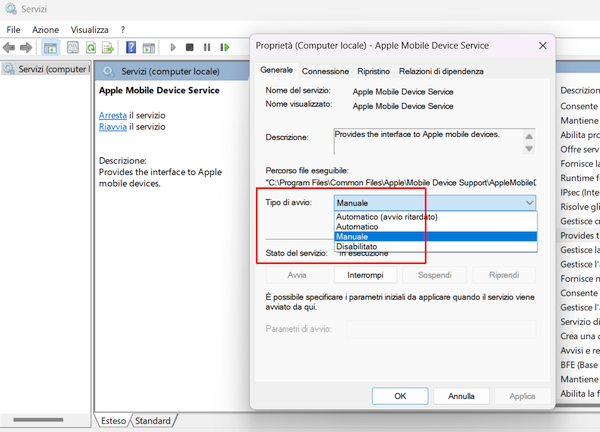Click the 'IPsec (Inte' row in services list

pyautogui.click(x=579, y=192)
